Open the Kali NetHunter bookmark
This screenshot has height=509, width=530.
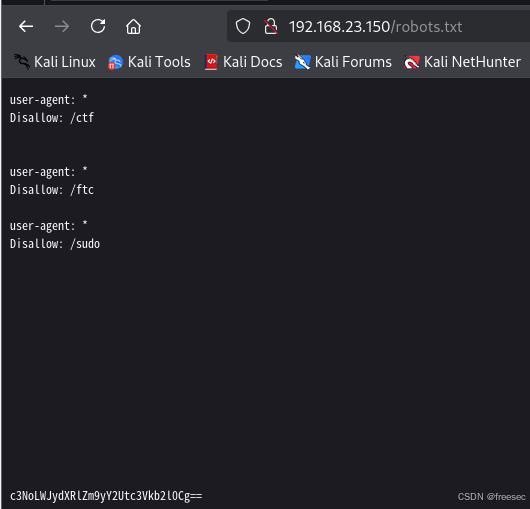coord(462,62)
